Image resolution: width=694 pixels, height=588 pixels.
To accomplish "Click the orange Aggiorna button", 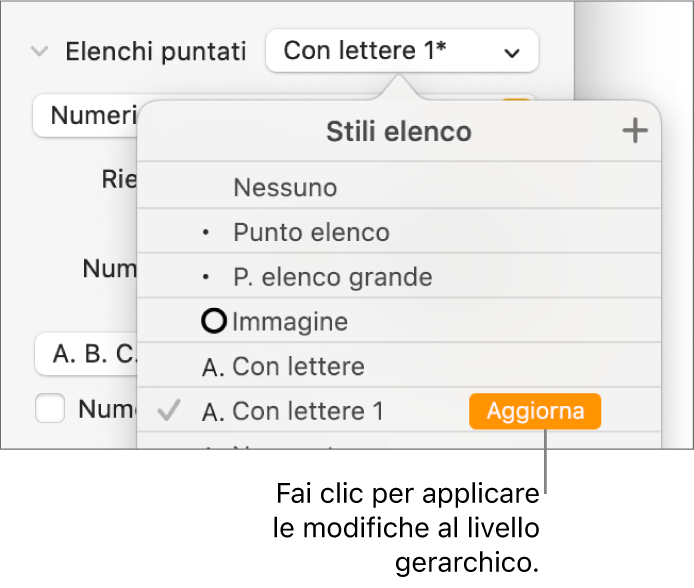I will tap(535, 411).
